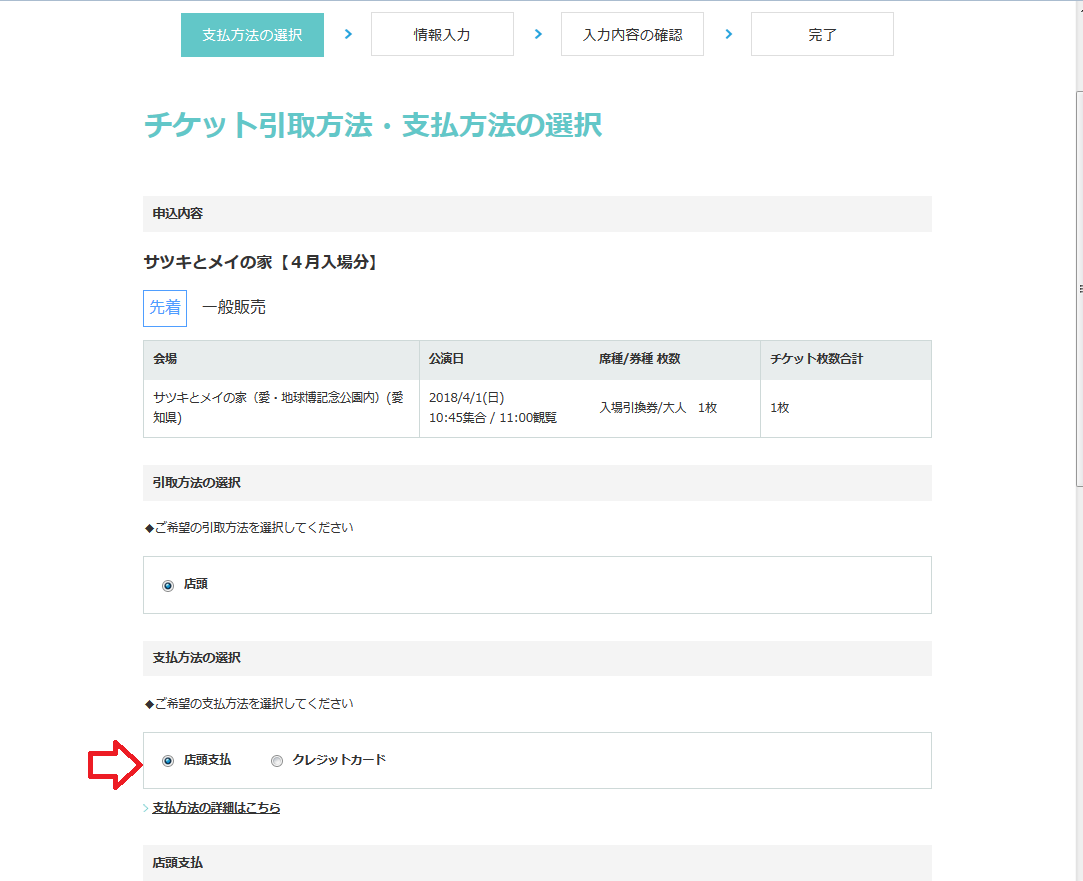The height and width of the screenshot is (881, 1083).
Task: Choose the クレジットカード payment option
Action: click(277, 761)
